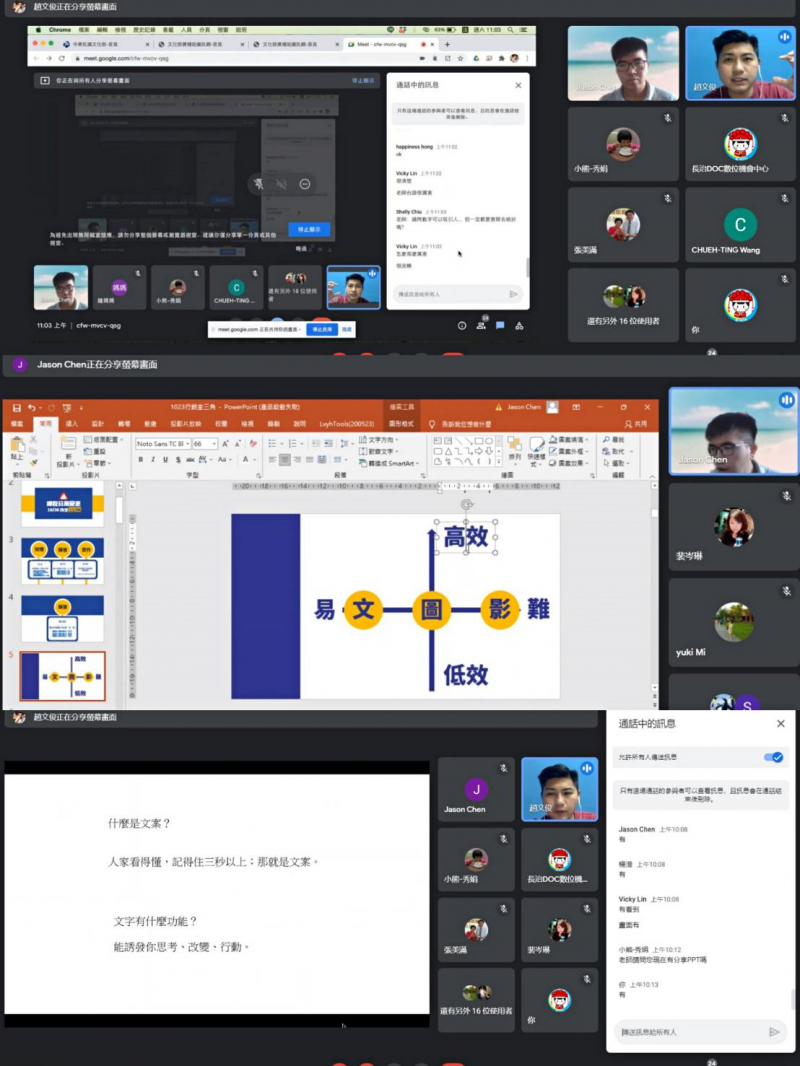Open the chat icon in top Meet toolbar

[x=500, y=325]
